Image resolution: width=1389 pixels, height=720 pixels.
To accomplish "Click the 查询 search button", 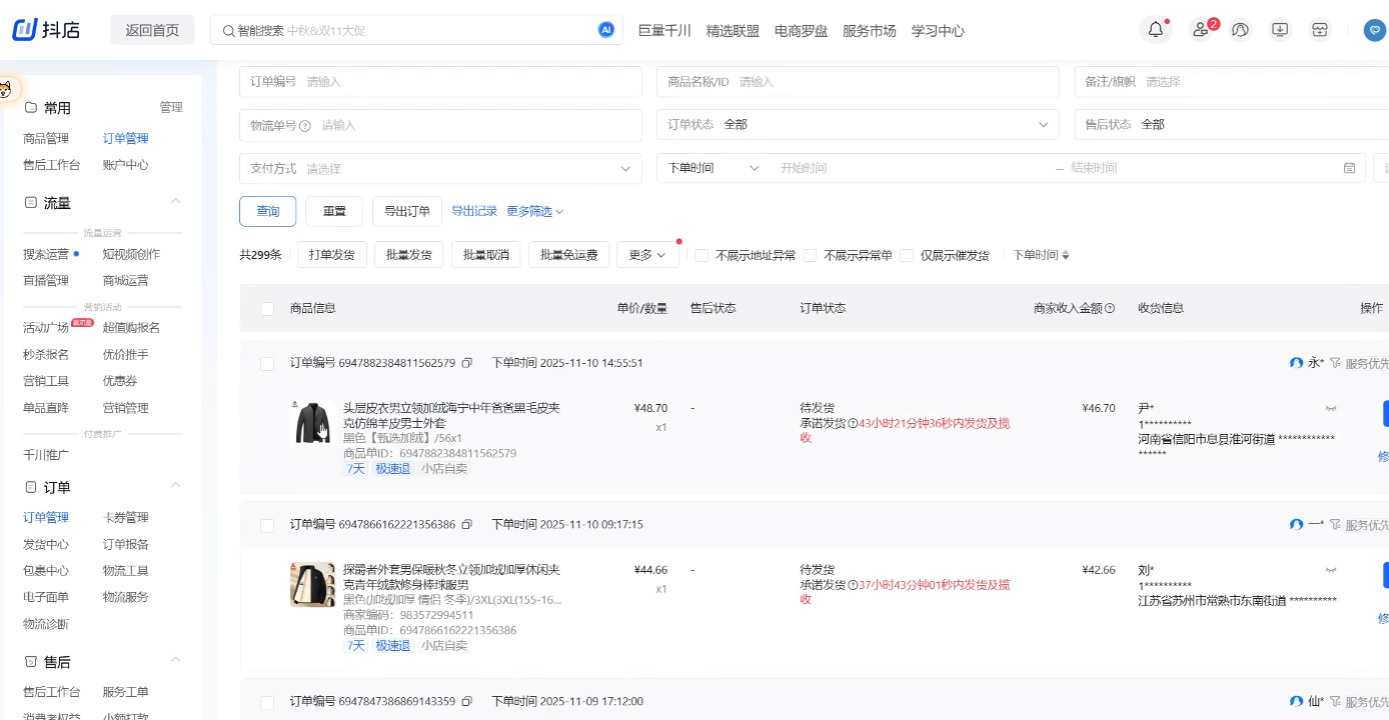I will [x=267, y=211].
